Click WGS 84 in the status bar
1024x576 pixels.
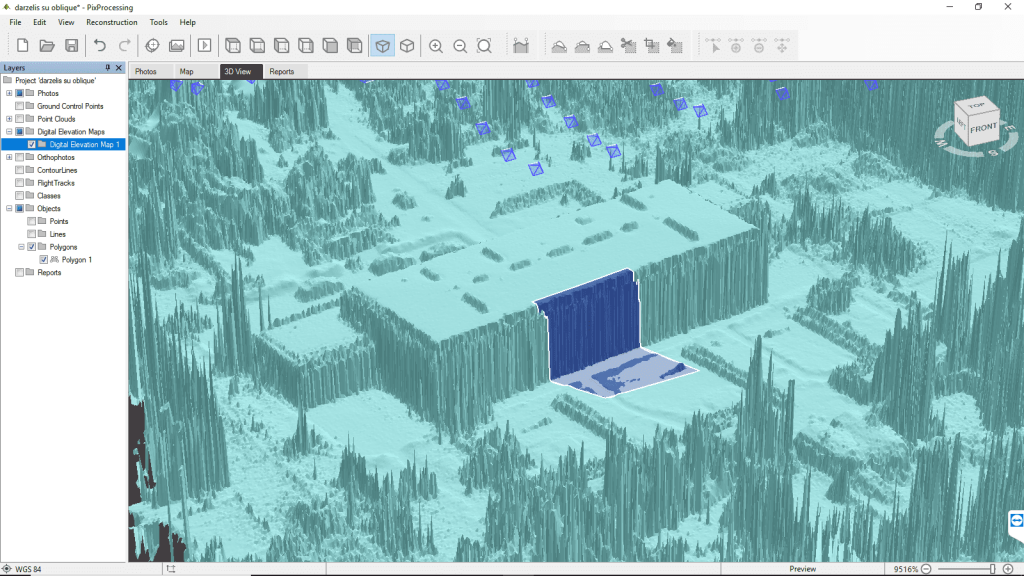point(27,567)
